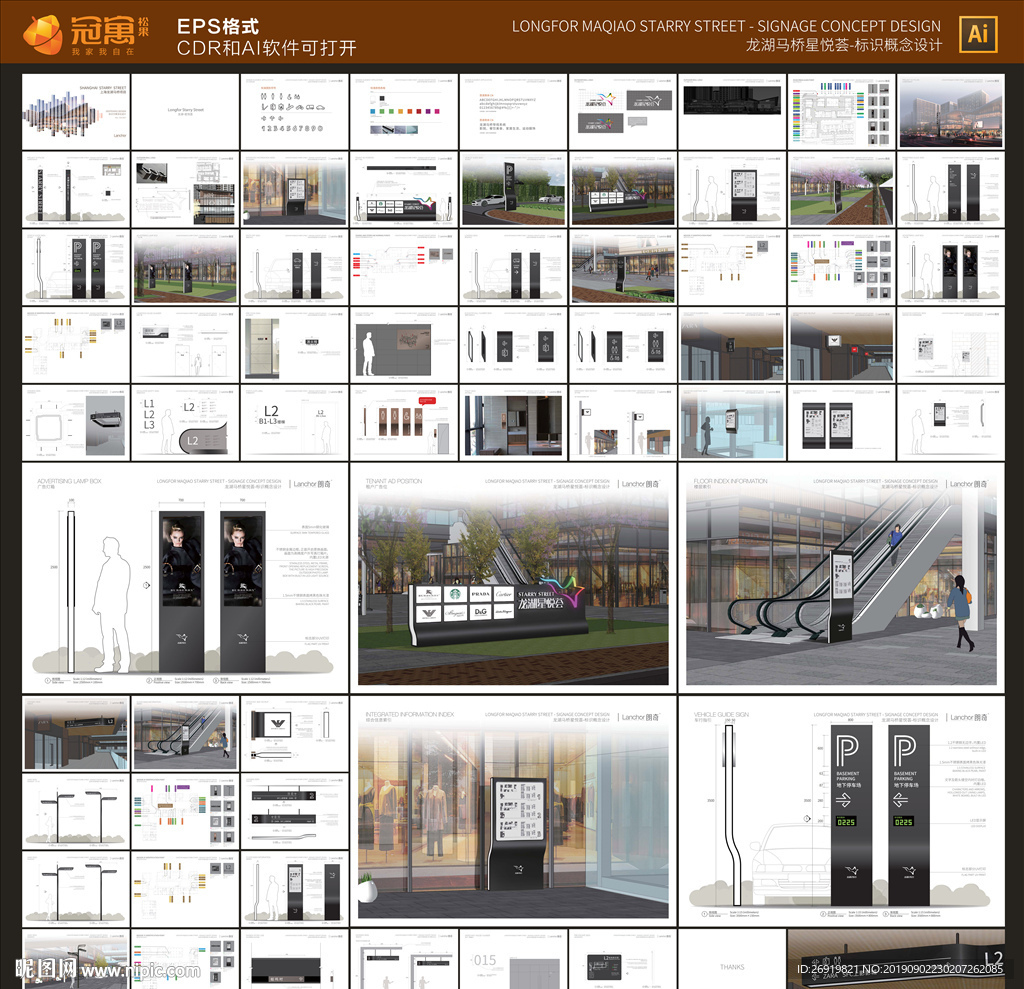Click the 'VEHICLE GUIDE SIGN' page title
1024x989 pixels.
pos(721,715)
